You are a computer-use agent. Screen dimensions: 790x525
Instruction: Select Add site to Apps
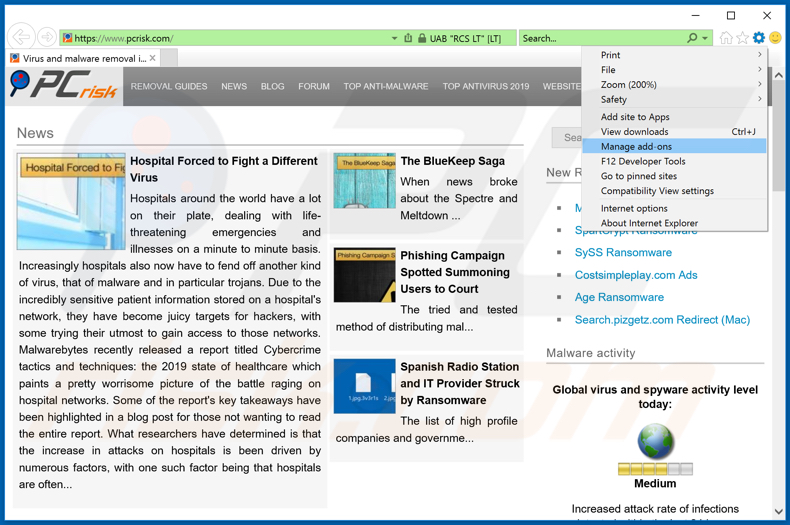point(674,117)
